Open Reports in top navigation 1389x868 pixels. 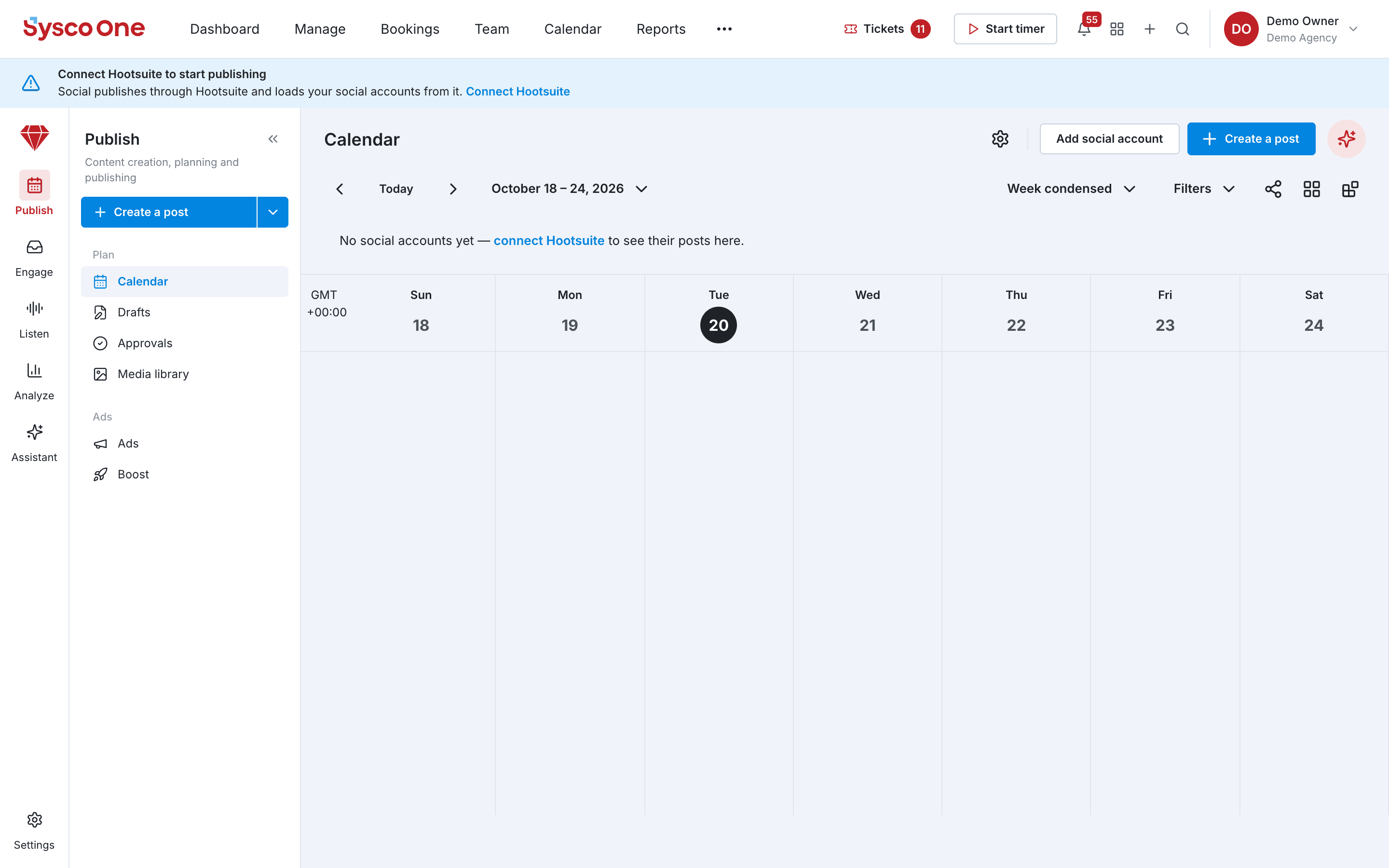[x=661, y=29]
